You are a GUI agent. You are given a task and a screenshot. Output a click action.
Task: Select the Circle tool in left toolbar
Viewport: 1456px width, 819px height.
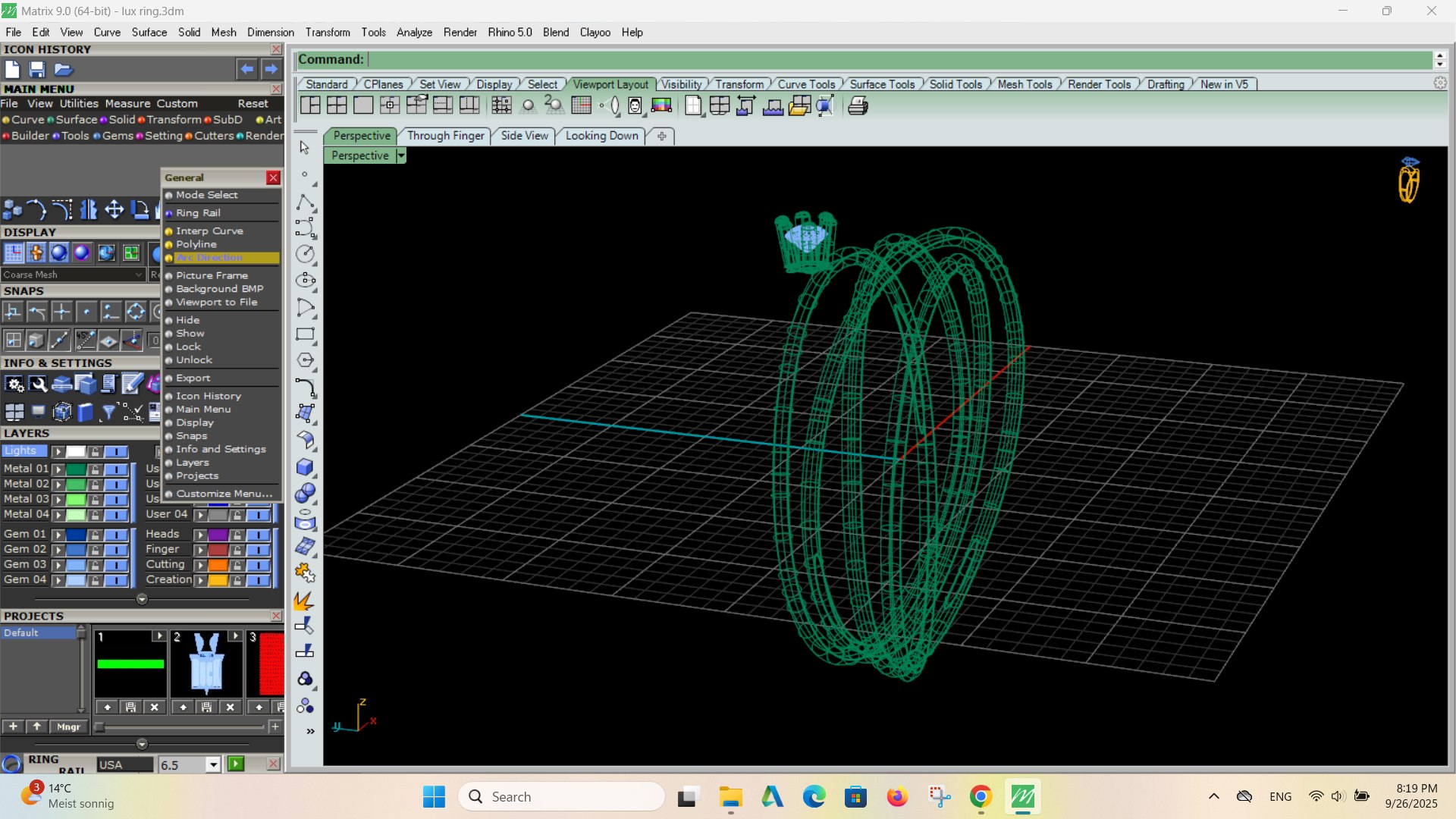click(305, 254)
